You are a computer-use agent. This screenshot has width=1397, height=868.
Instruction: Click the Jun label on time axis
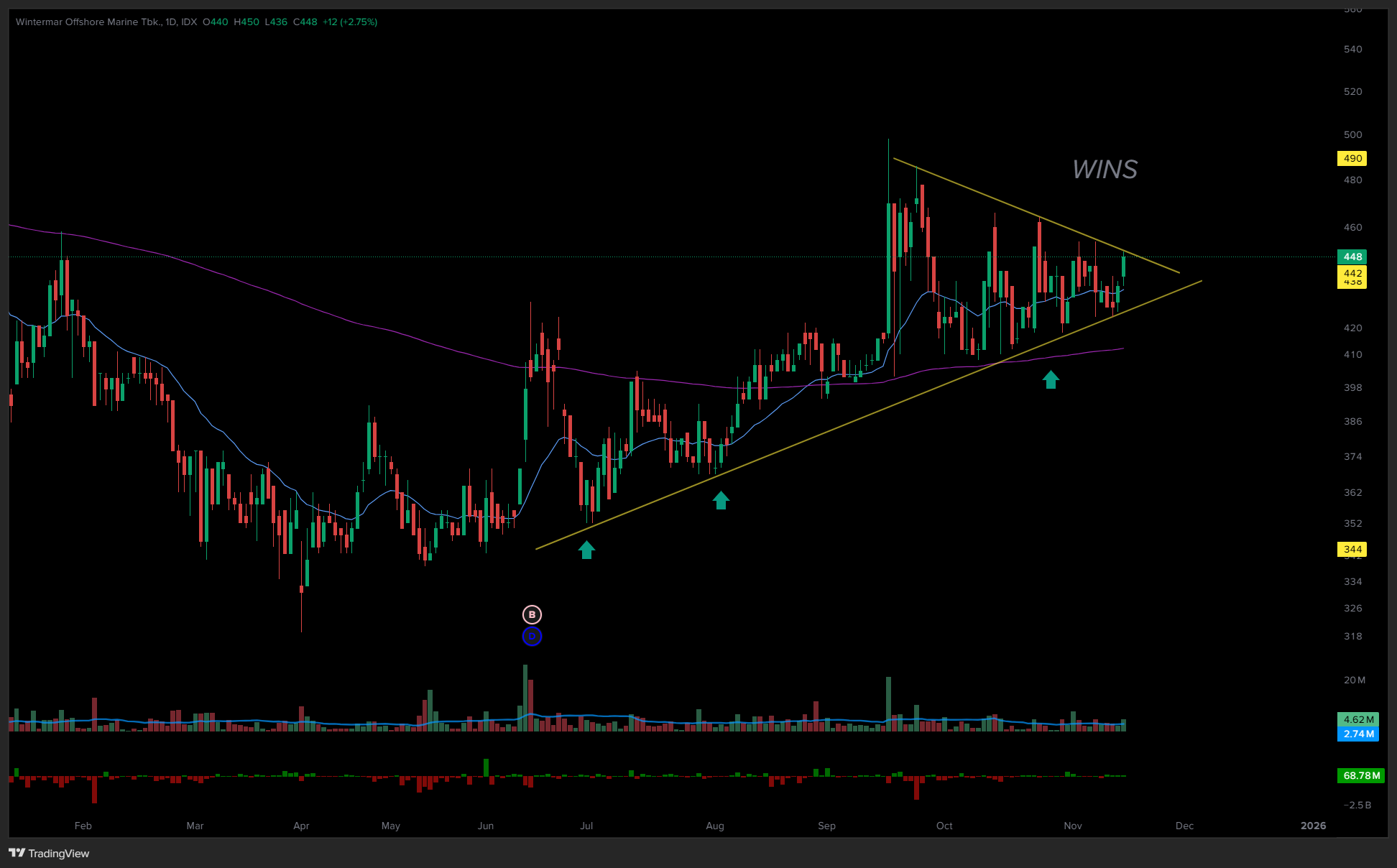tap(486, 826)
